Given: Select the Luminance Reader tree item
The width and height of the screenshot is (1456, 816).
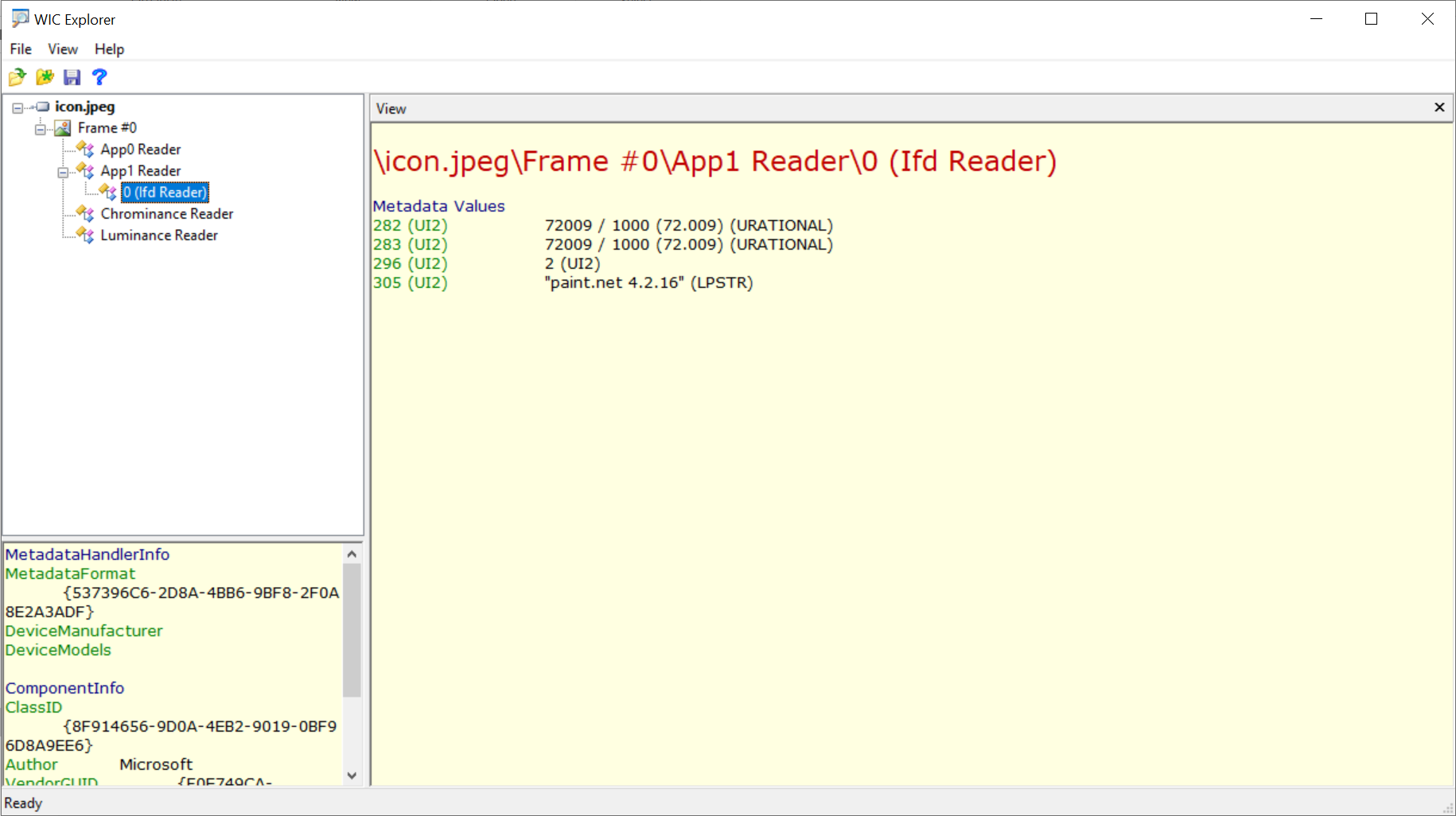Looking at the screenshot, I should (x=158, y=235).
